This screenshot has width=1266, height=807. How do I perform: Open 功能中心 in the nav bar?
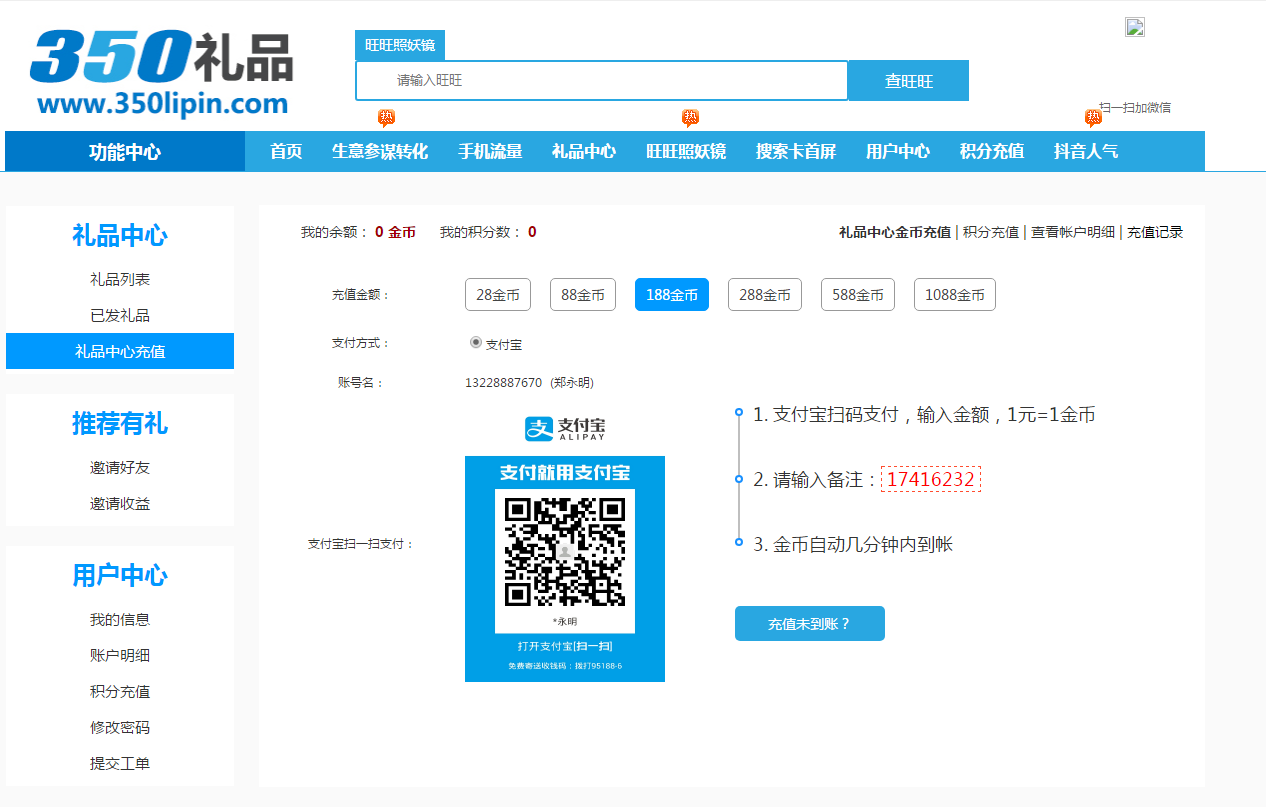pos(125,151)
